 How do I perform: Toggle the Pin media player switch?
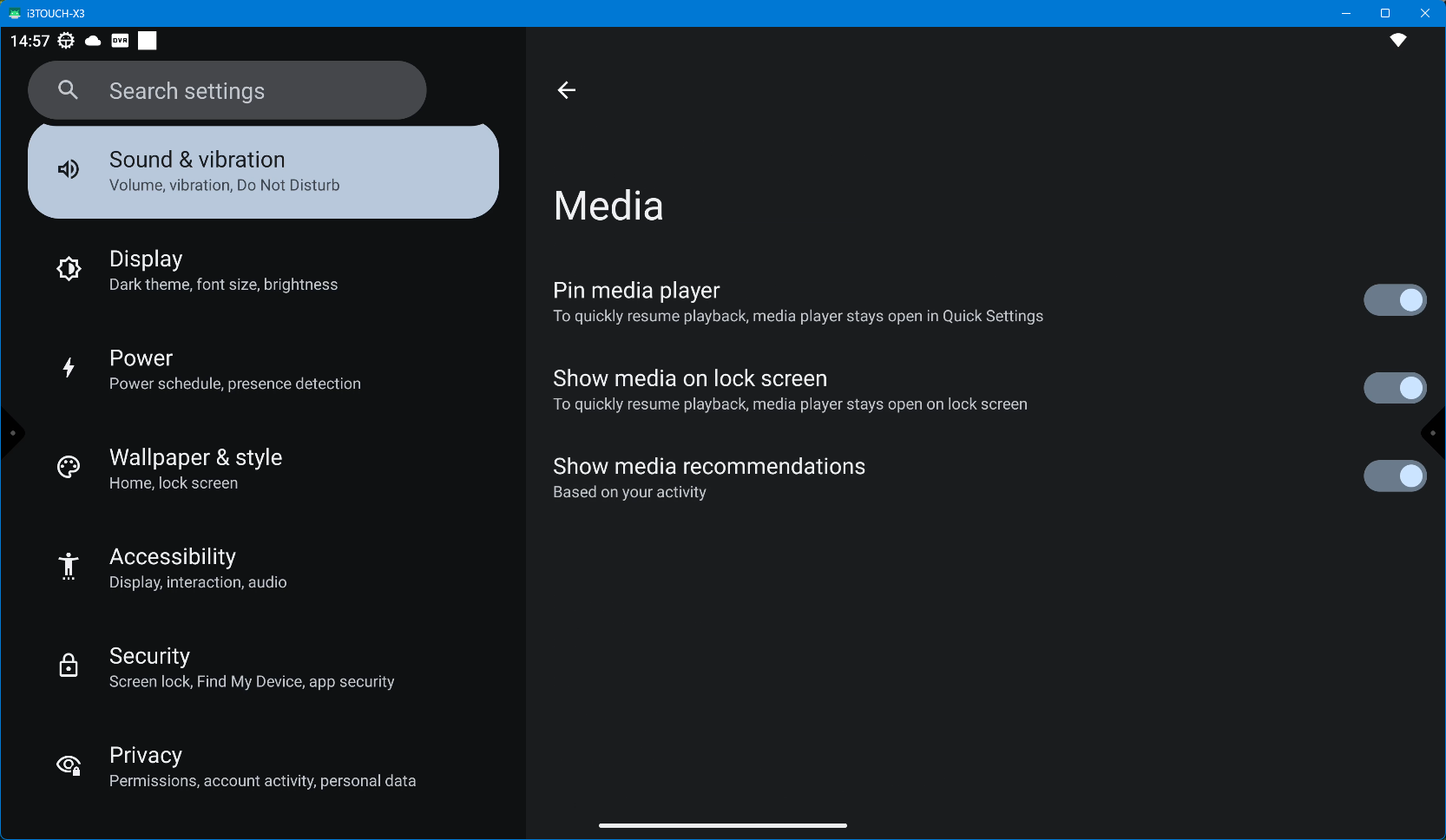1394,300
